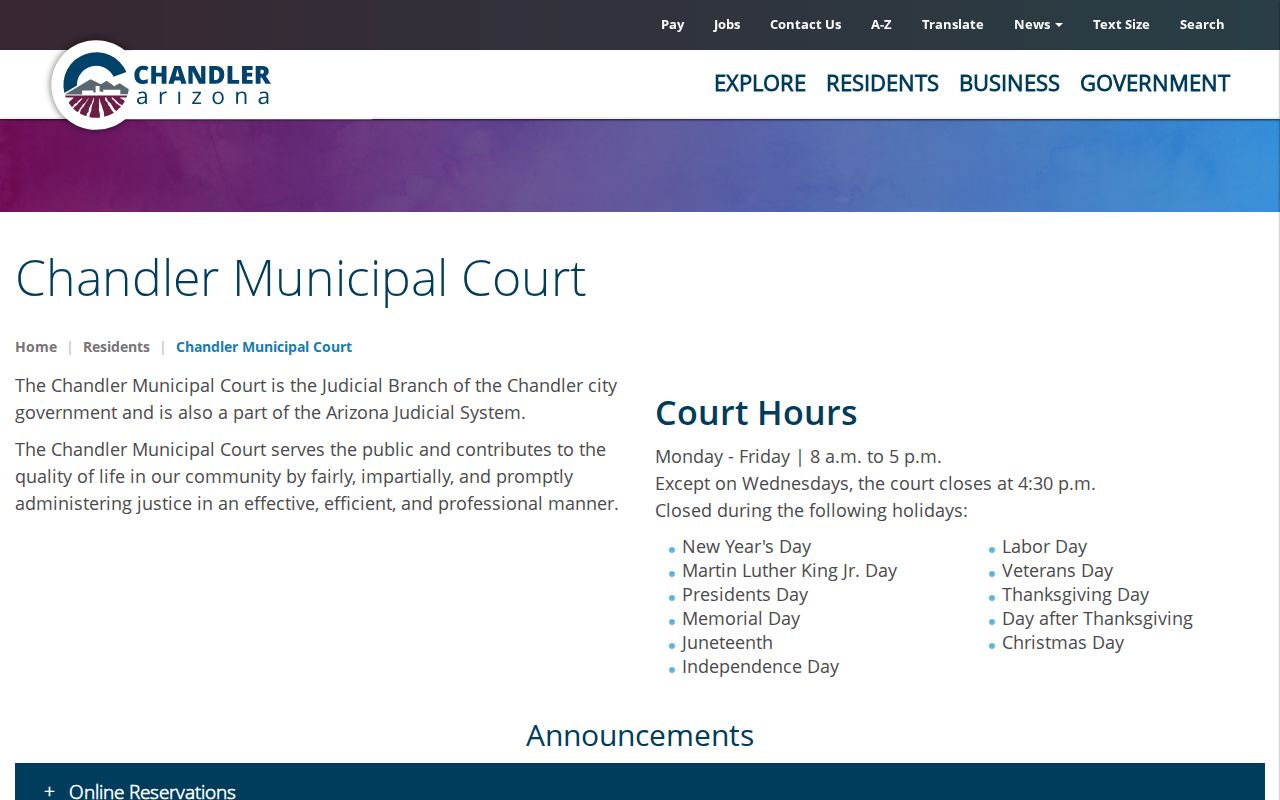Open the Pay link in top bar
This screenshot has height=800, width=1280.
672,24
